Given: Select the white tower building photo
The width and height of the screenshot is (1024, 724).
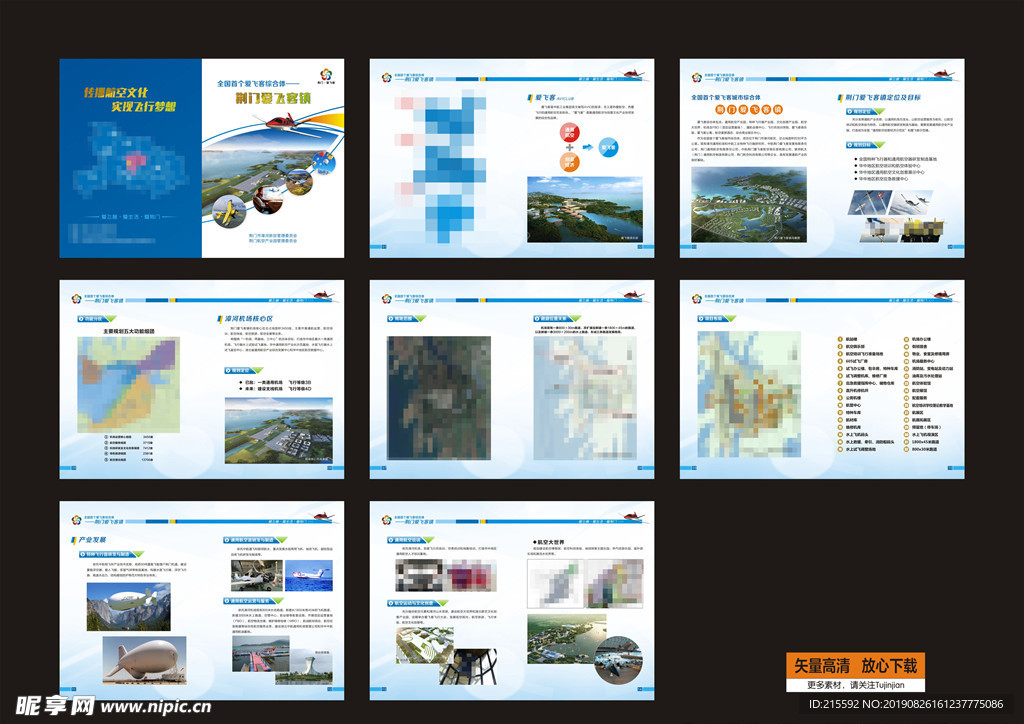Looking at the screenshot, I should (304, 667).
